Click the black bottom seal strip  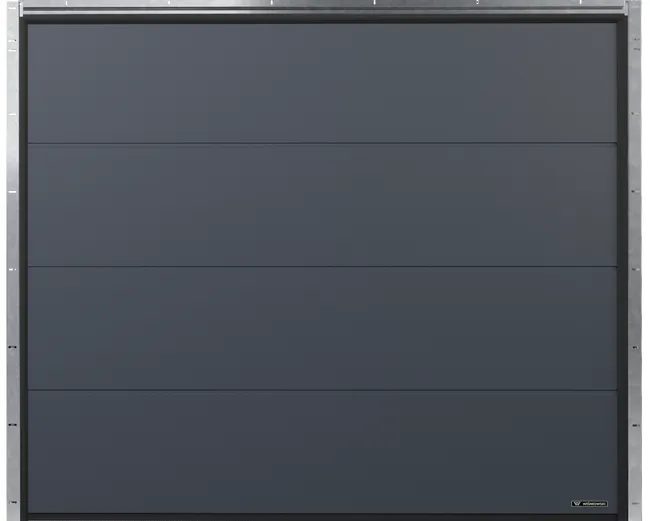click(322, 517)
